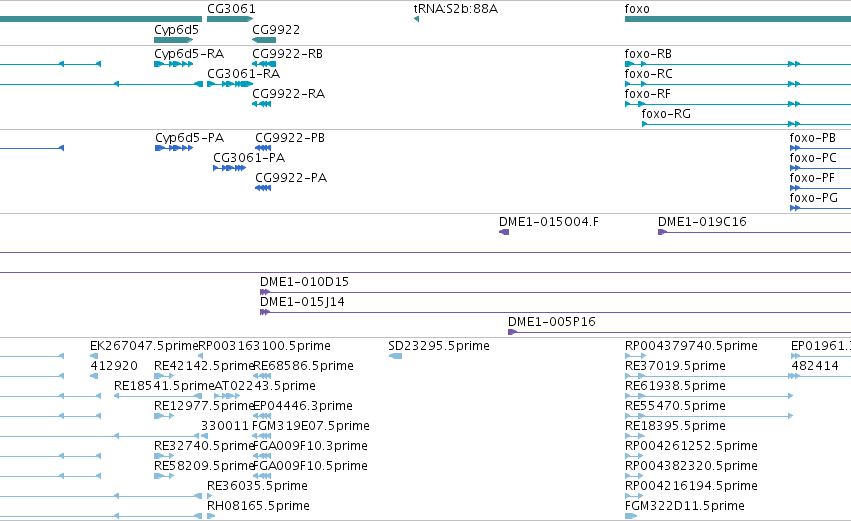
Task: Click the 482414 feature label
Action: pos(815,366)
